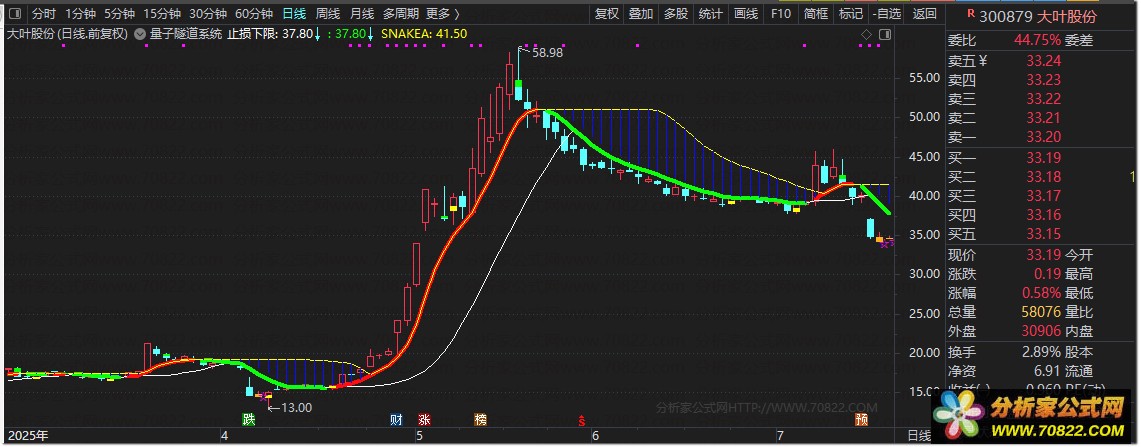Click the red 涨 event marker

[424, 419]
